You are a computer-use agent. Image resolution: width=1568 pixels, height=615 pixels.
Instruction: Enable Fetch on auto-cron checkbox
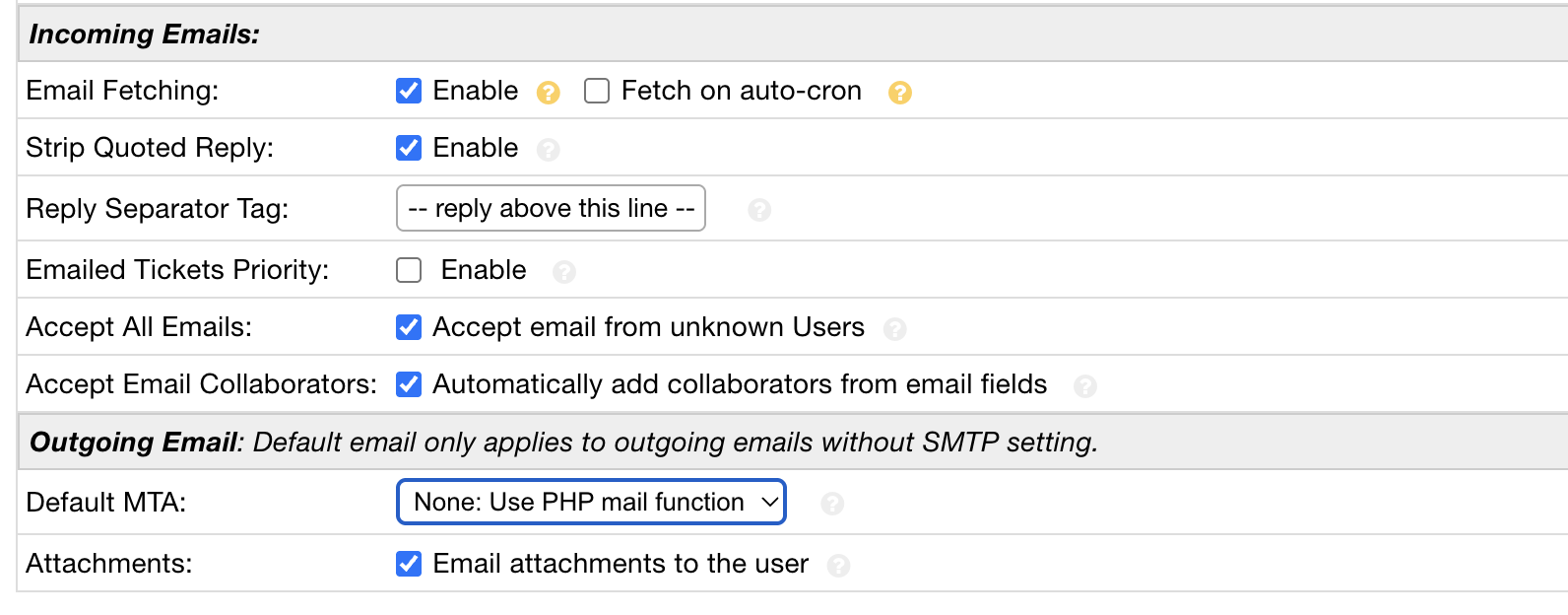597,91
